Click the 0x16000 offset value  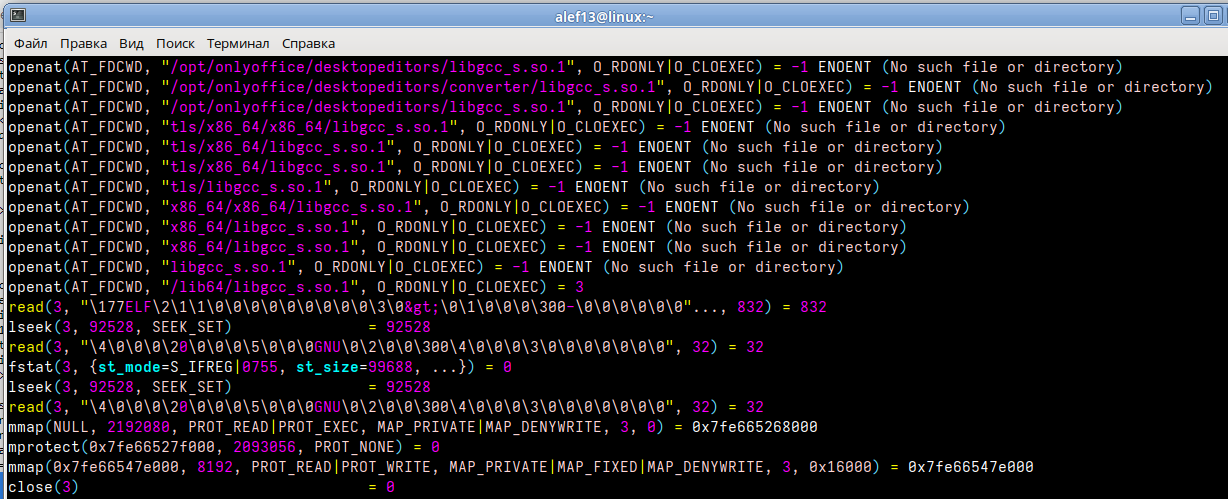(841, 467)
